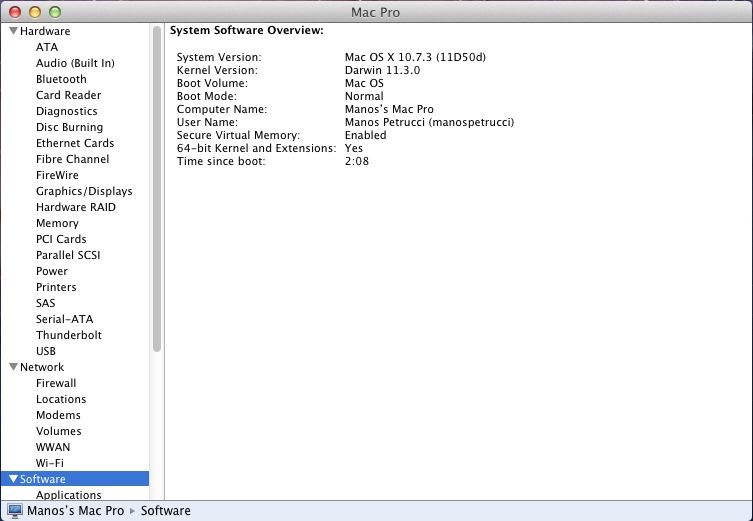Image resolution: width=753 pixels, height=521 pixels.
Task: Select the highlighted Software category
Action: coord(75,479)
